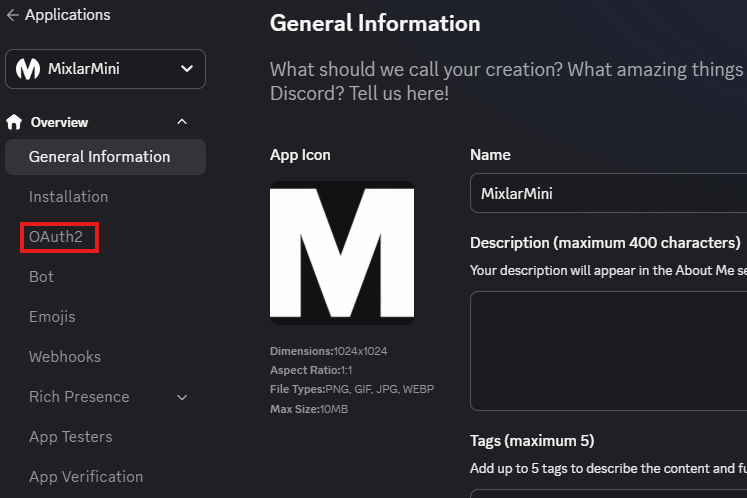Open the Installation page

pyautogui.click(x=69, y=197)
